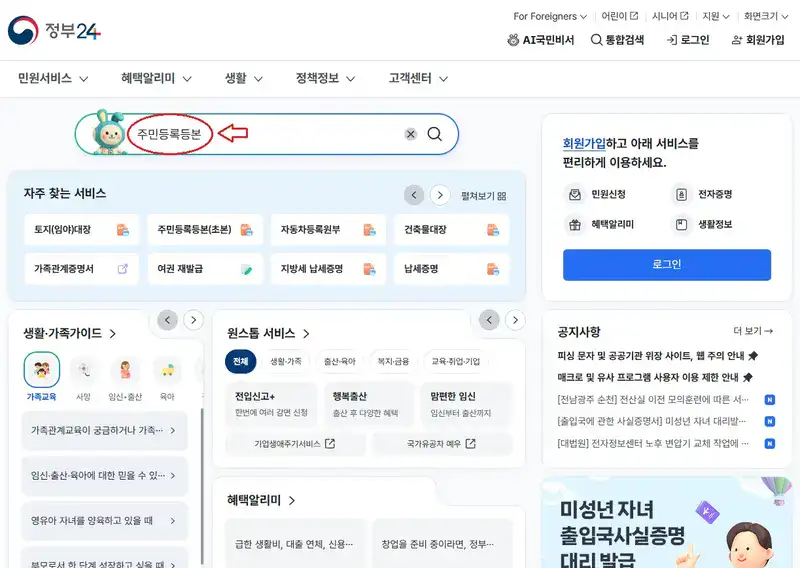
Task: Open the 행복출산 card
Action: [369, 404]
